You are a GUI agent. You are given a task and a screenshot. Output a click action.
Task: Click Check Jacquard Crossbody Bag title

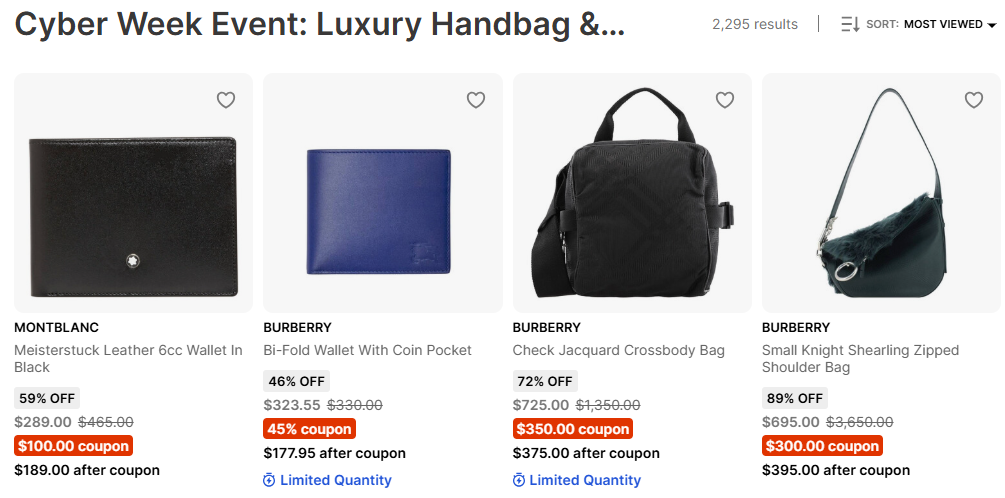(618, 350)
